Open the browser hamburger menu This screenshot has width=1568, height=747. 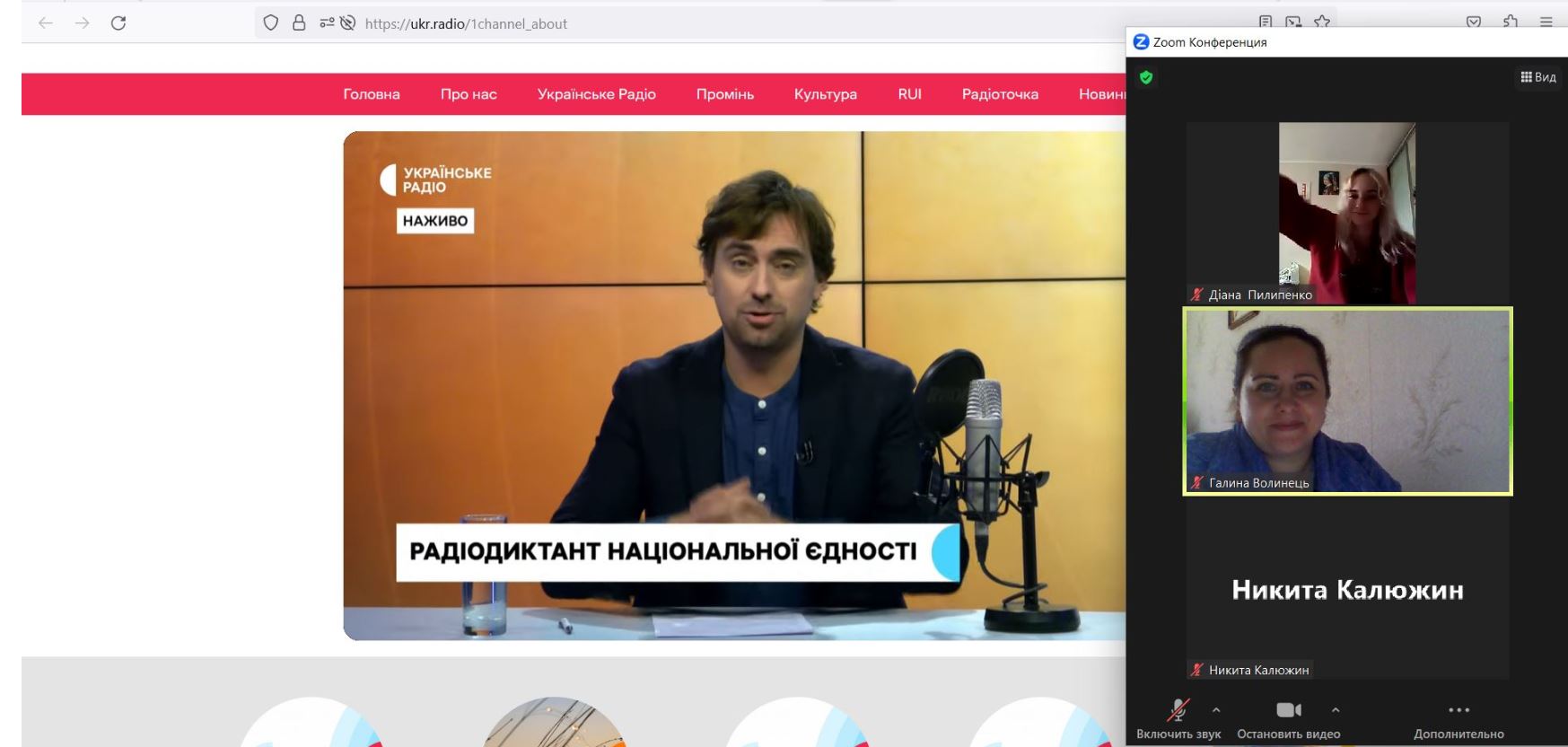(x=1546, y=22)
